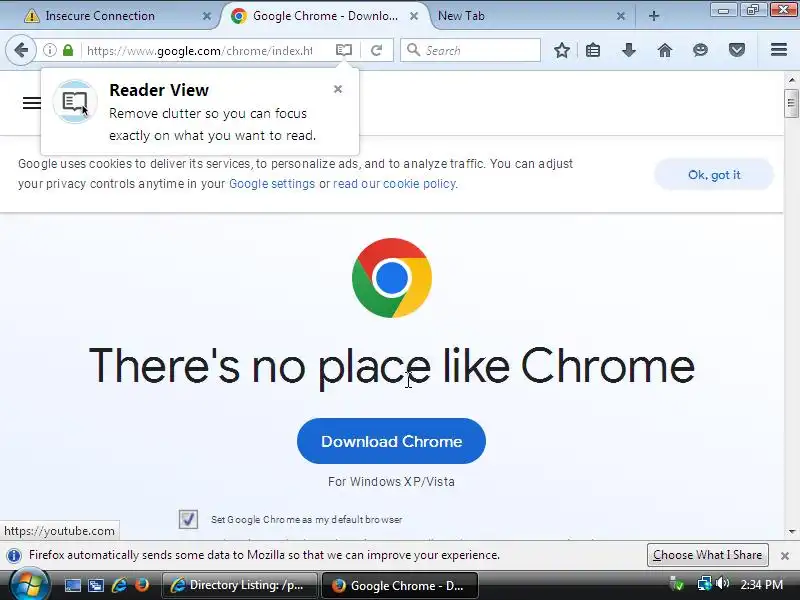The image size is (800, 600).
Task: Click the Pocket save icon
Action: (x=737, y=50)
